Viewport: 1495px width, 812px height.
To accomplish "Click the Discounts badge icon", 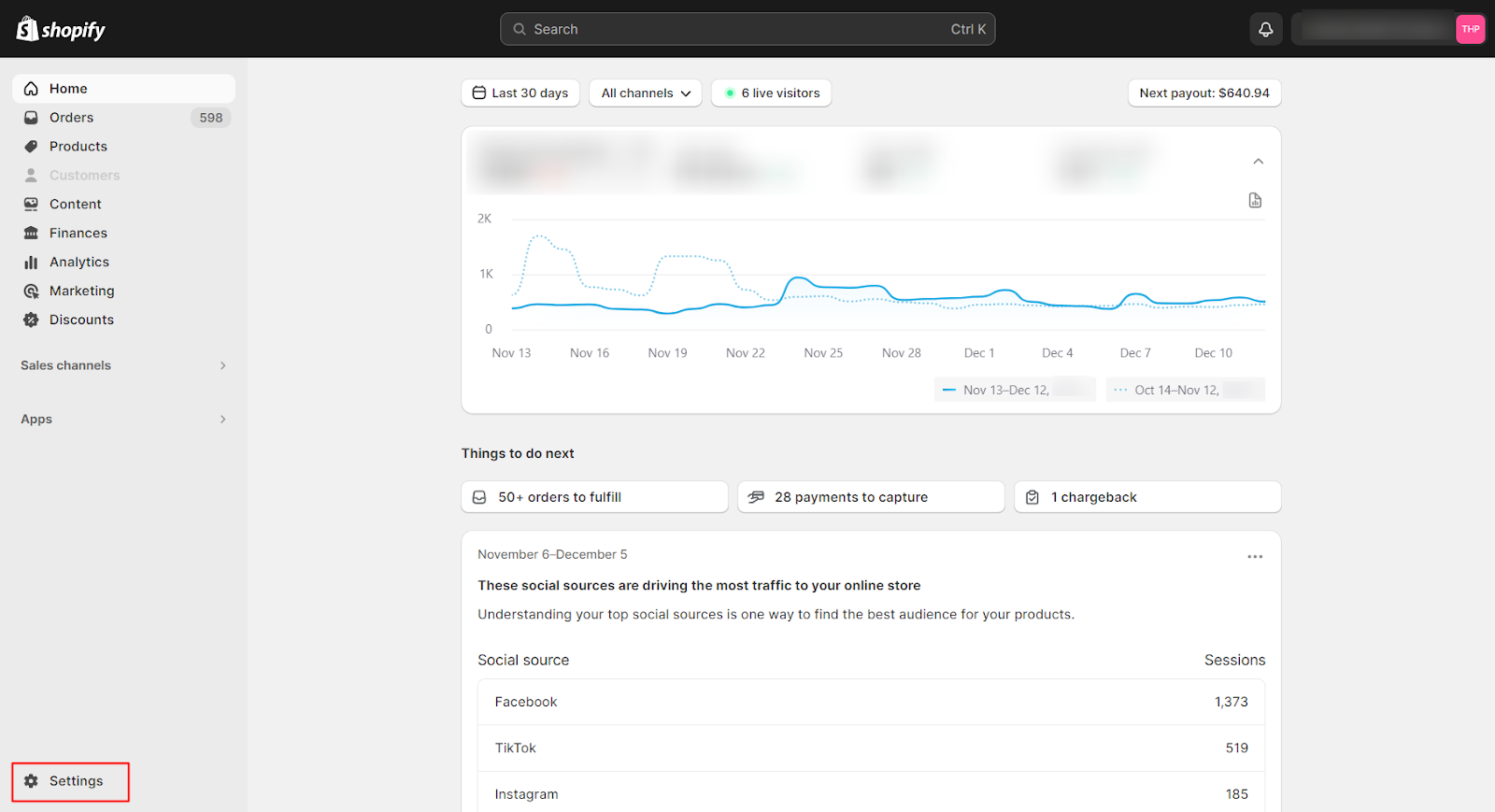I will pyautogui.click(x=31, y=320).
